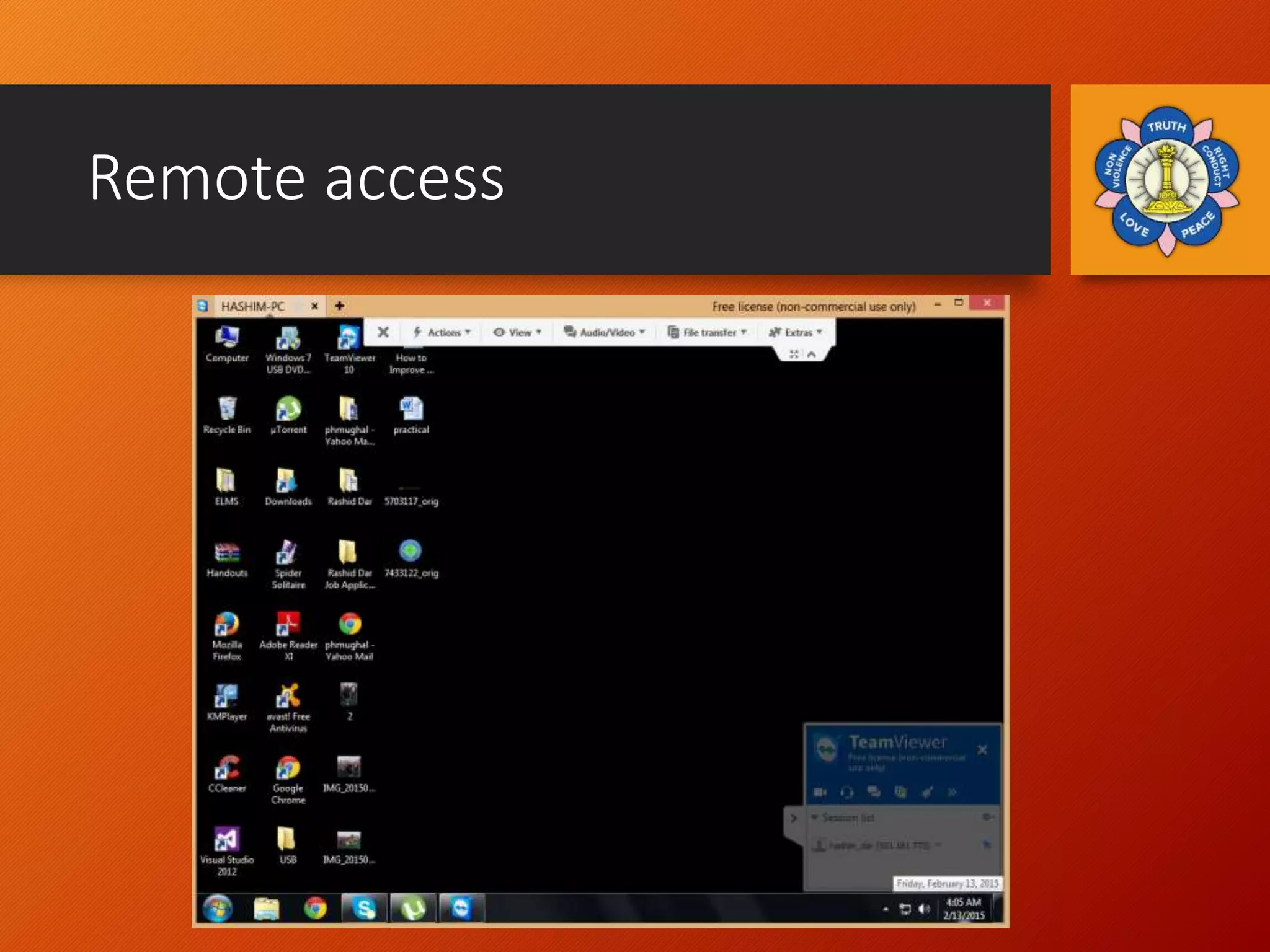1270x952 pixels.
Task: Open the File transfer dropdown menu
Action: point(707,332)
